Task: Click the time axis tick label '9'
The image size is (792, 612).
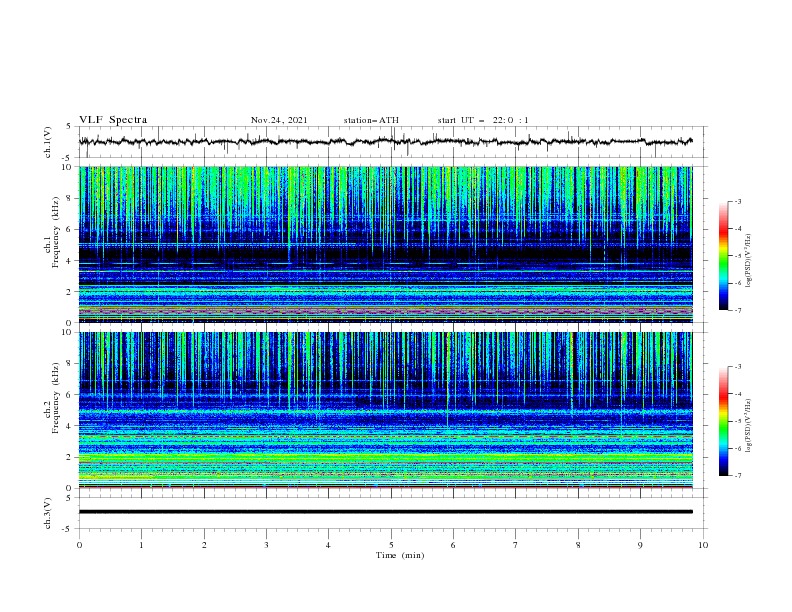Action: pyautogui.click(x=640, y=545)
